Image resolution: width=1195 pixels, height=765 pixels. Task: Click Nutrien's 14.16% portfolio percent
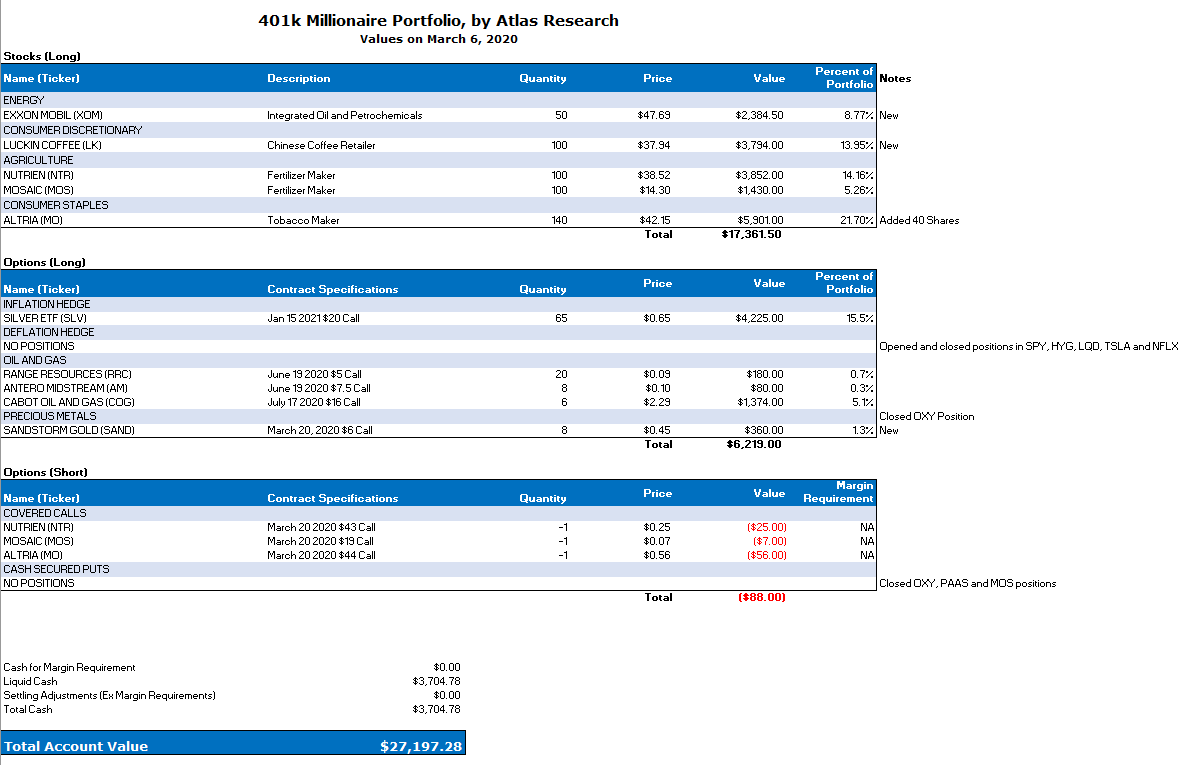coord(858,175)
